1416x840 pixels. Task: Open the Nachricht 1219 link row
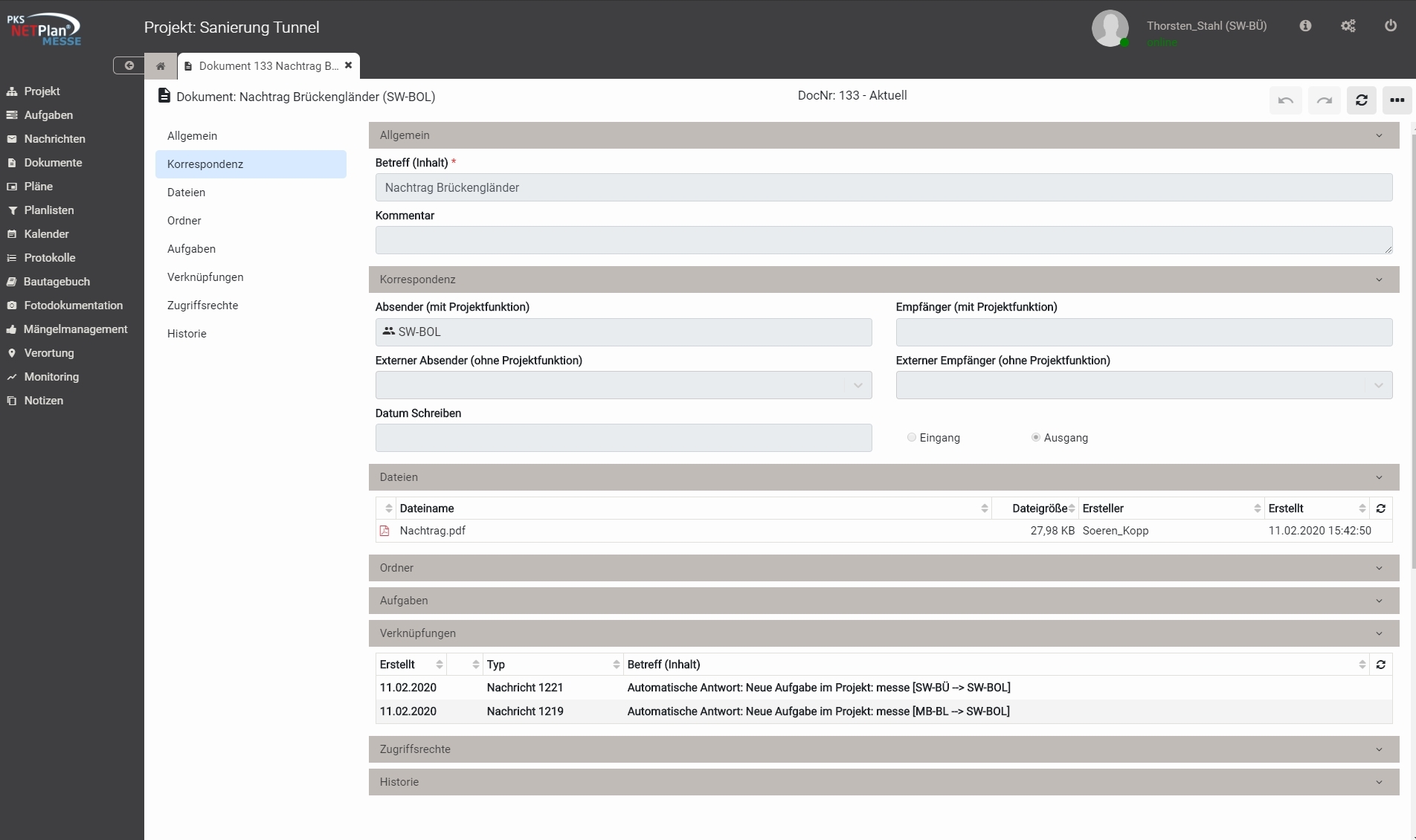click(884, 711)
